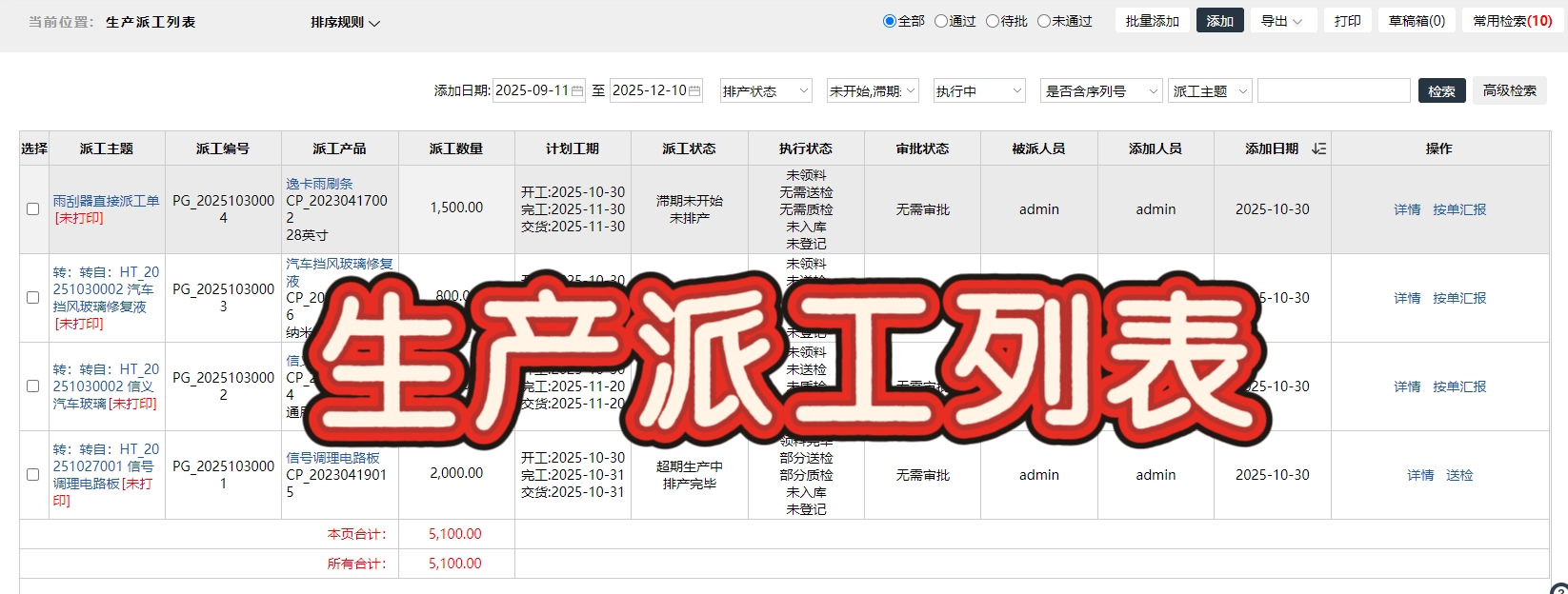Select the 待批 radio button
The height and width of the screenshot is (594, 1568).
coord(993,21)
